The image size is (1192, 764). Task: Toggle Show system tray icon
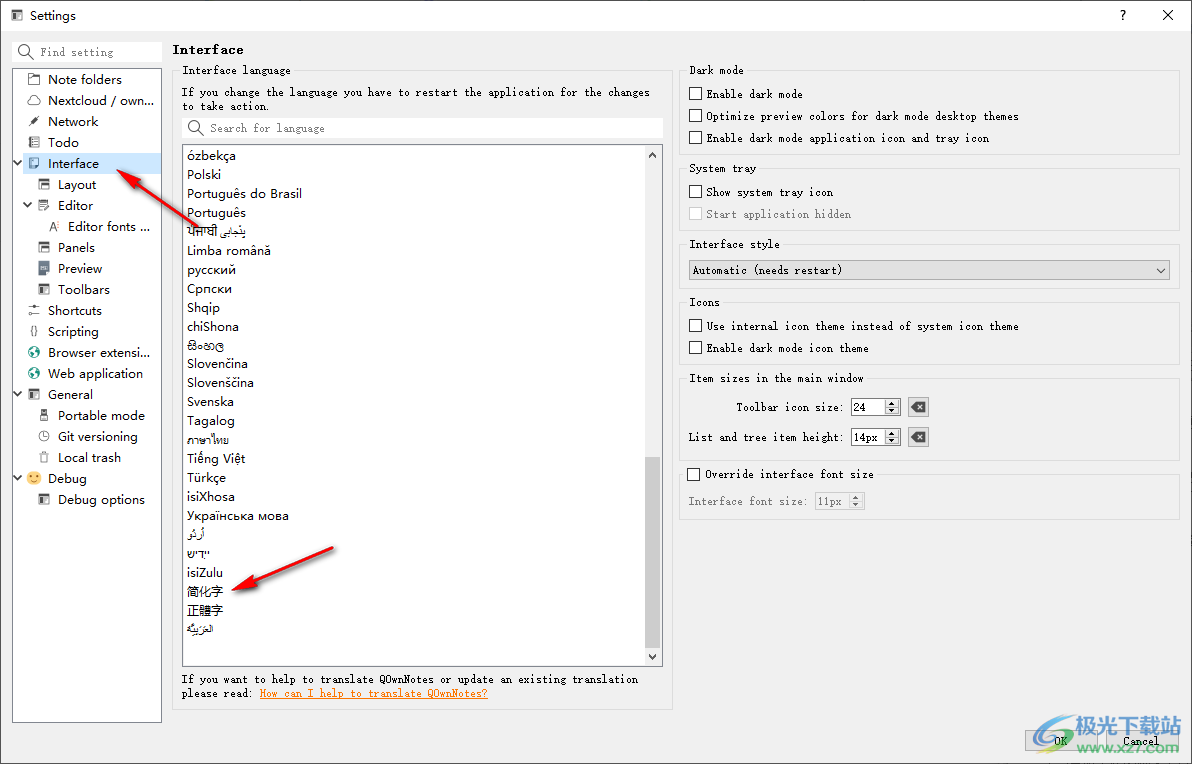pos(696,192)
